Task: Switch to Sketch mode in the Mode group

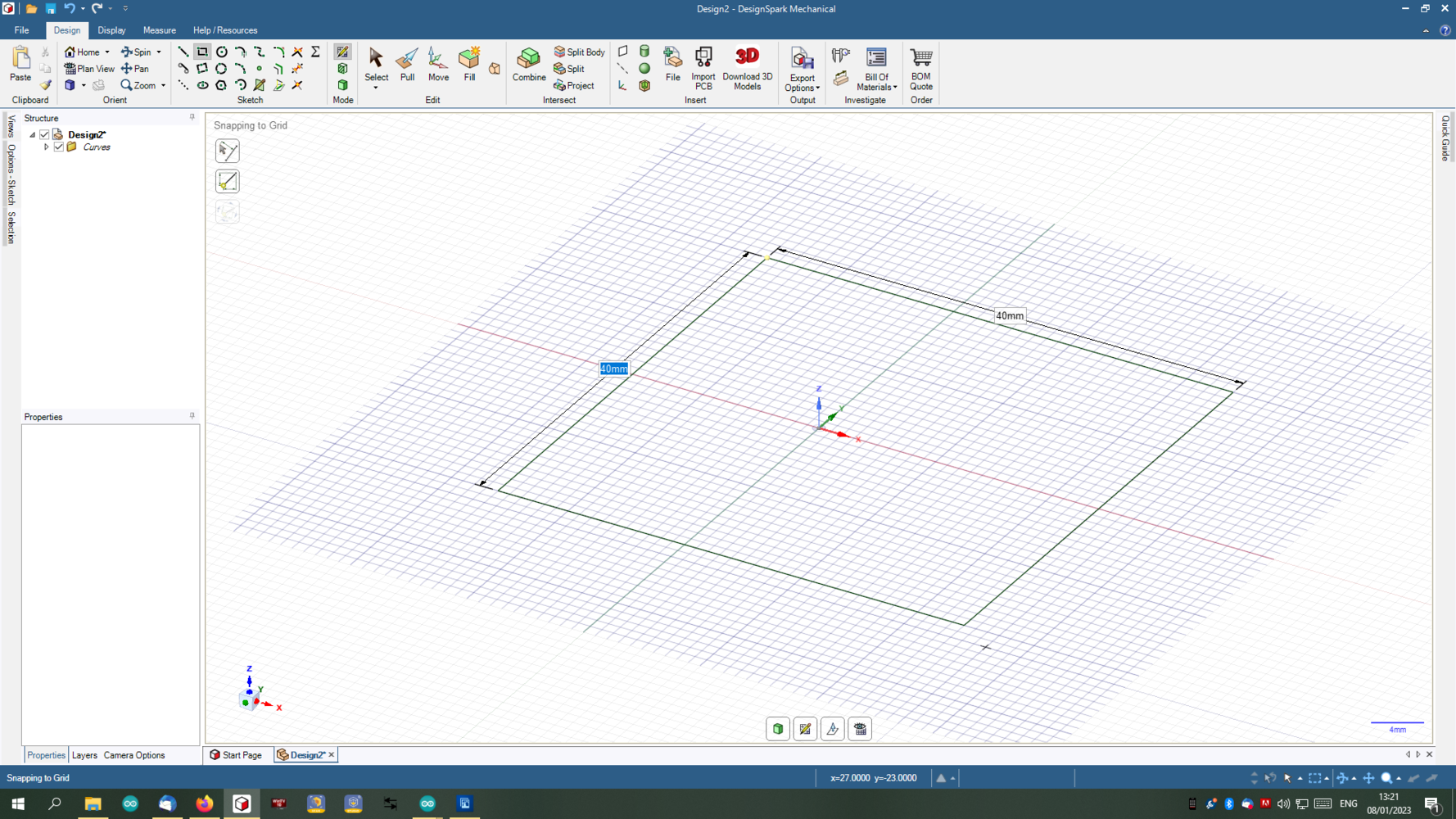Action: coord(342,52)
